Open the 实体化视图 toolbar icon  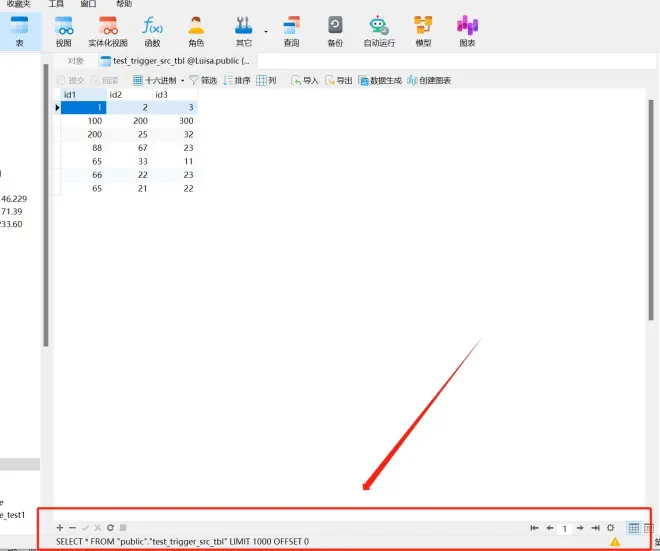(x=108, y=31)
